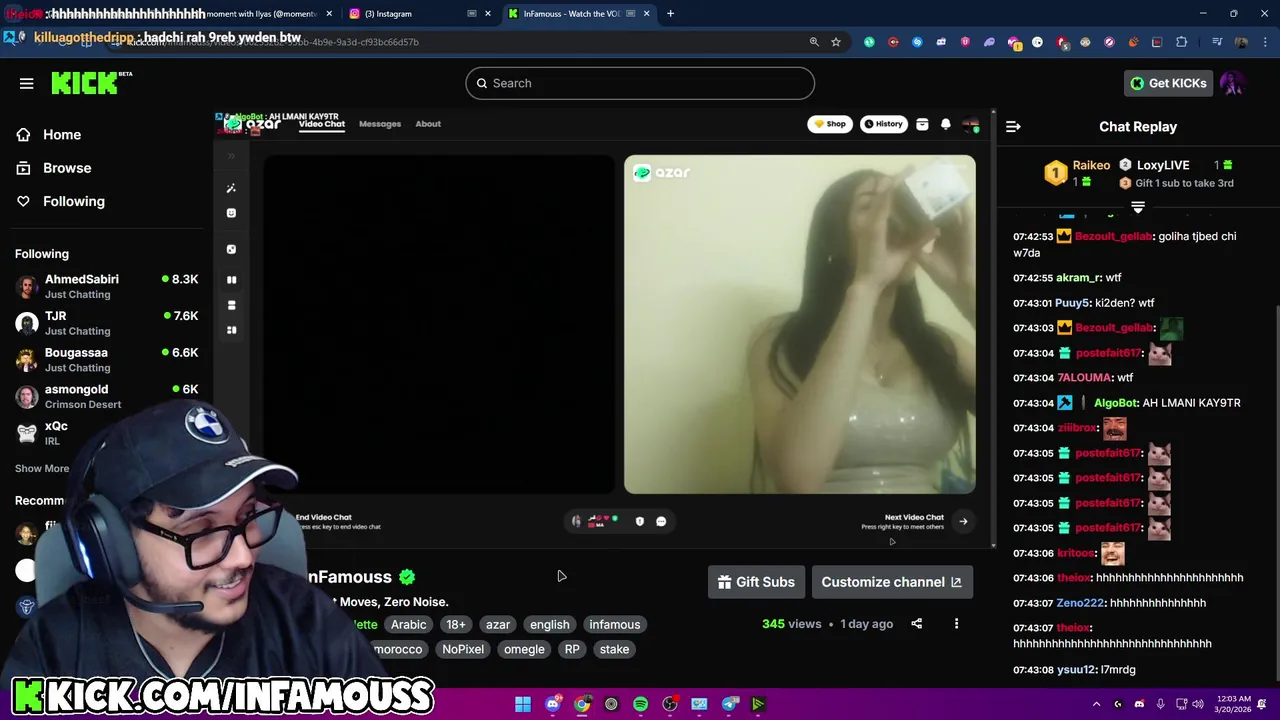Show hidden system tray icons
The height and width of the screenshot is (720, 1280).
click(x=1096, y=704)
